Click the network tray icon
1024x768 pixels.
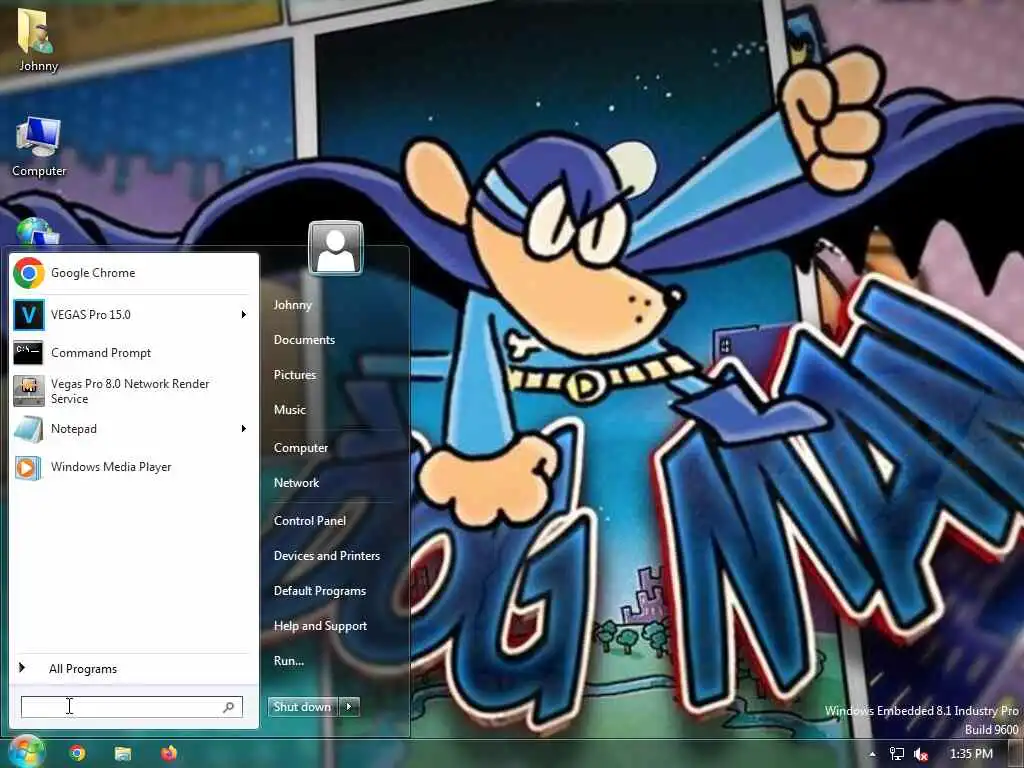897,754
